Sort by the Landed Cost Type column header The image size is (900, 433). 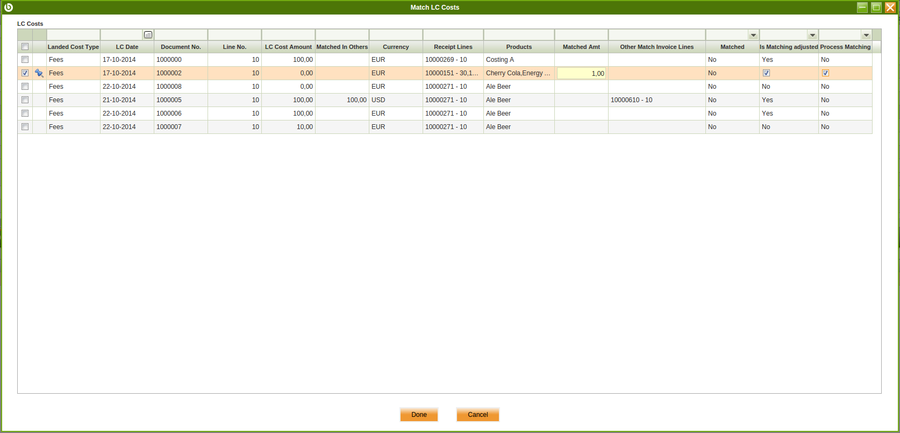[73, 47]
